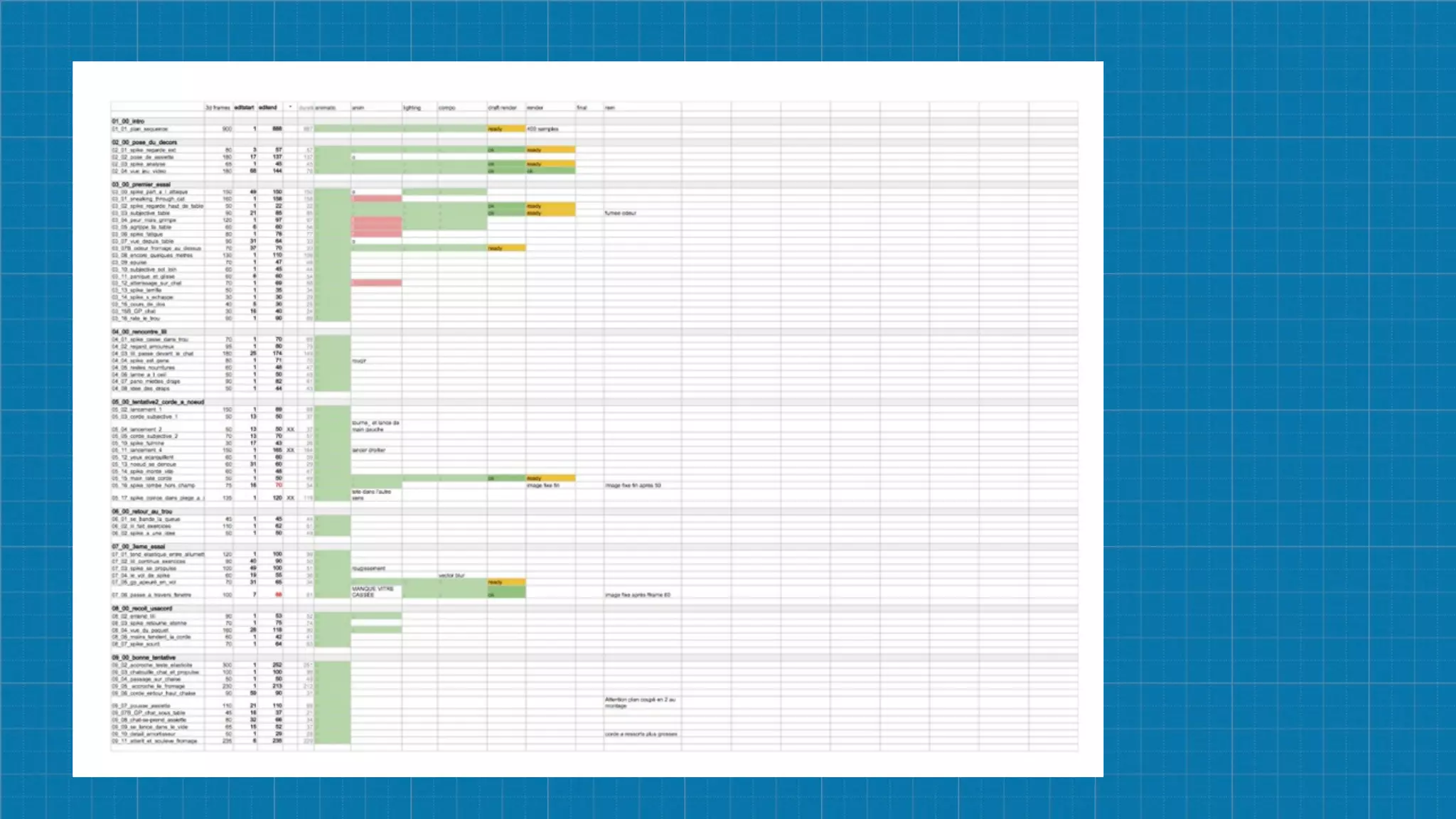Image resolution: width=1456 pixels, height=819 pixels.
Task: Click the 'editstart' column header
Action: 244,108
